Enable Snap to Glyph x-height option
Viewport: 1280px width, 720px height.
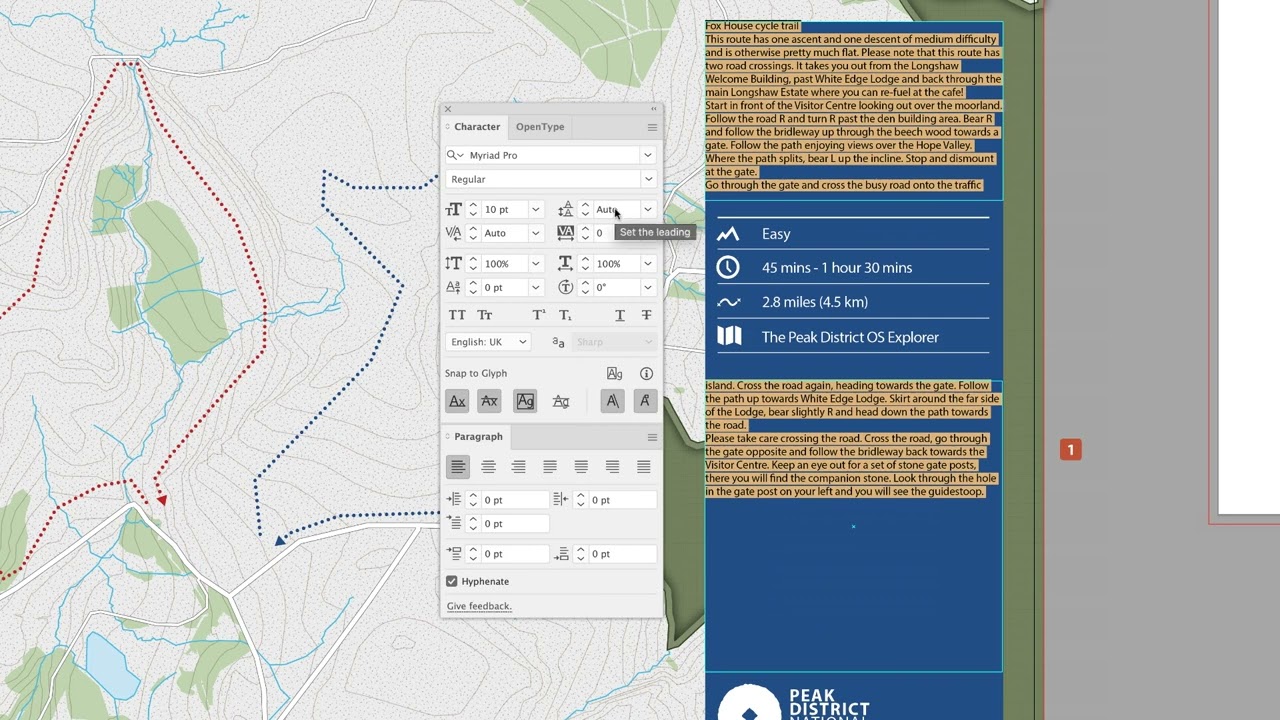click(489, 401)
